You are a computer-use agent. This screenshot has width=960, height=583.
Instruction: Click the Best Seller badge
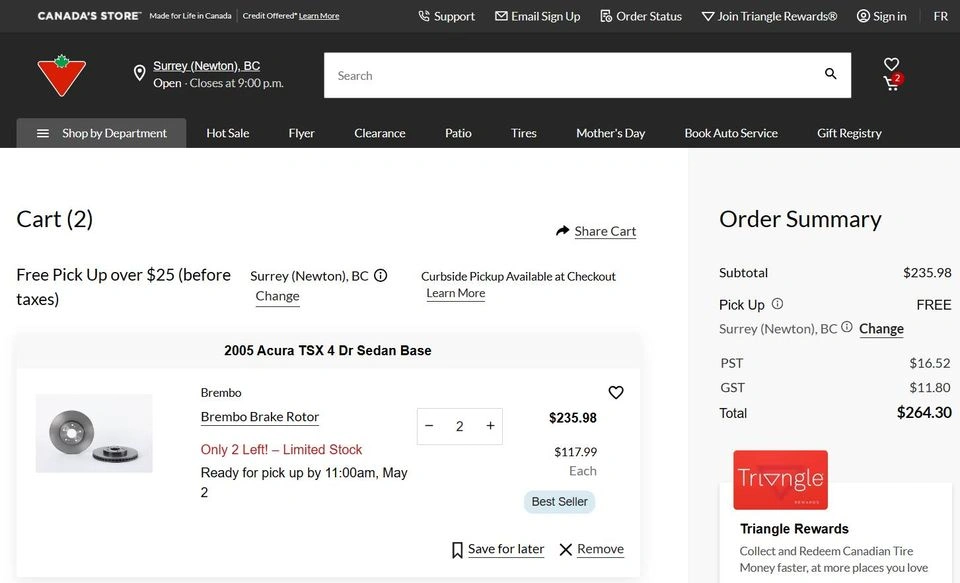click(x=559, y=502)
